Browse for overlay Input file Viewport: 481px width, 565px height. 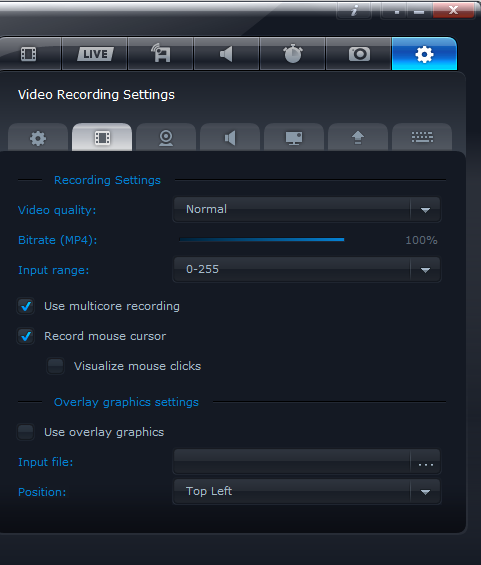click(x=426, y=462)
